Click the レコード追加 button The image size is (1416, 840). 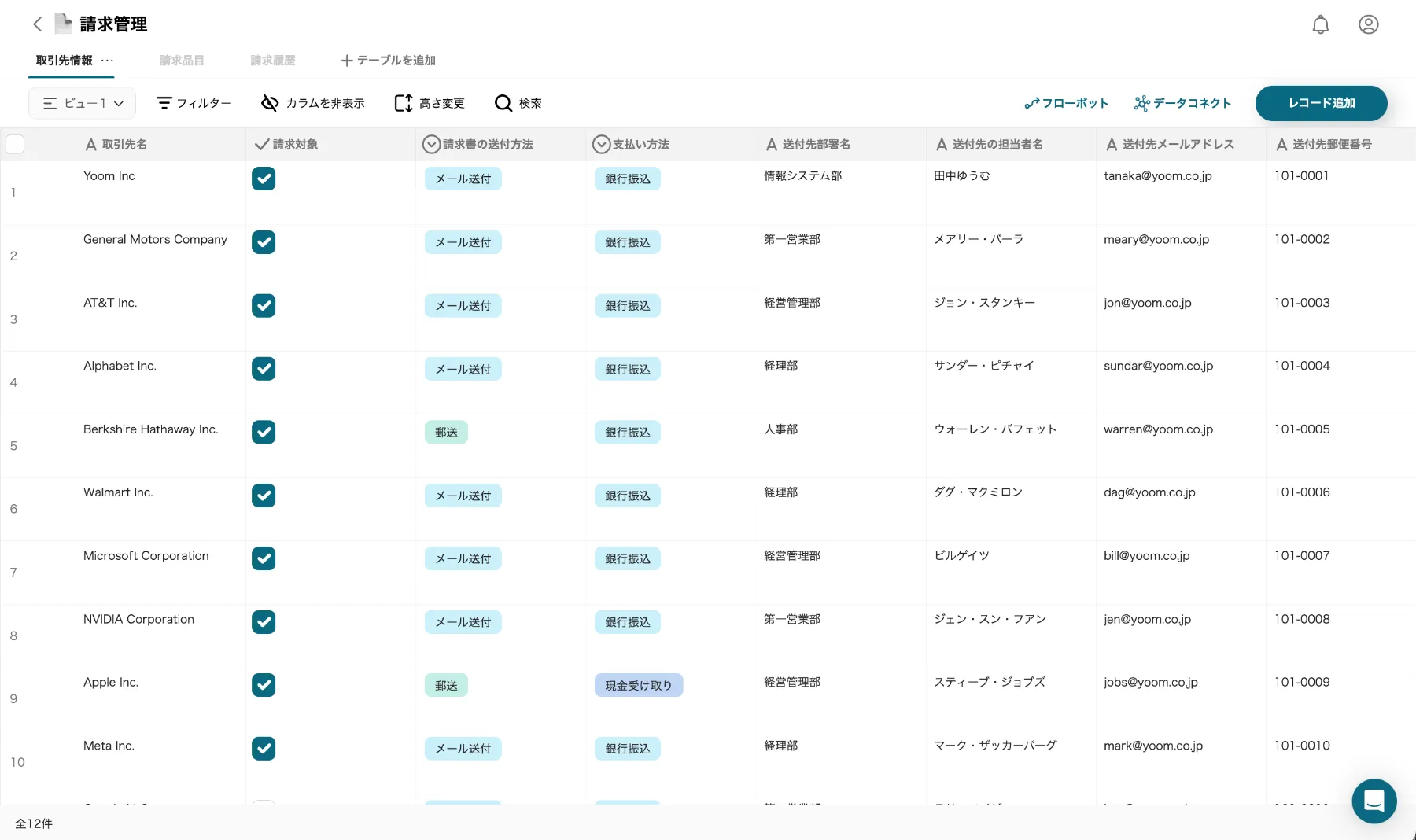point(1321,103)
